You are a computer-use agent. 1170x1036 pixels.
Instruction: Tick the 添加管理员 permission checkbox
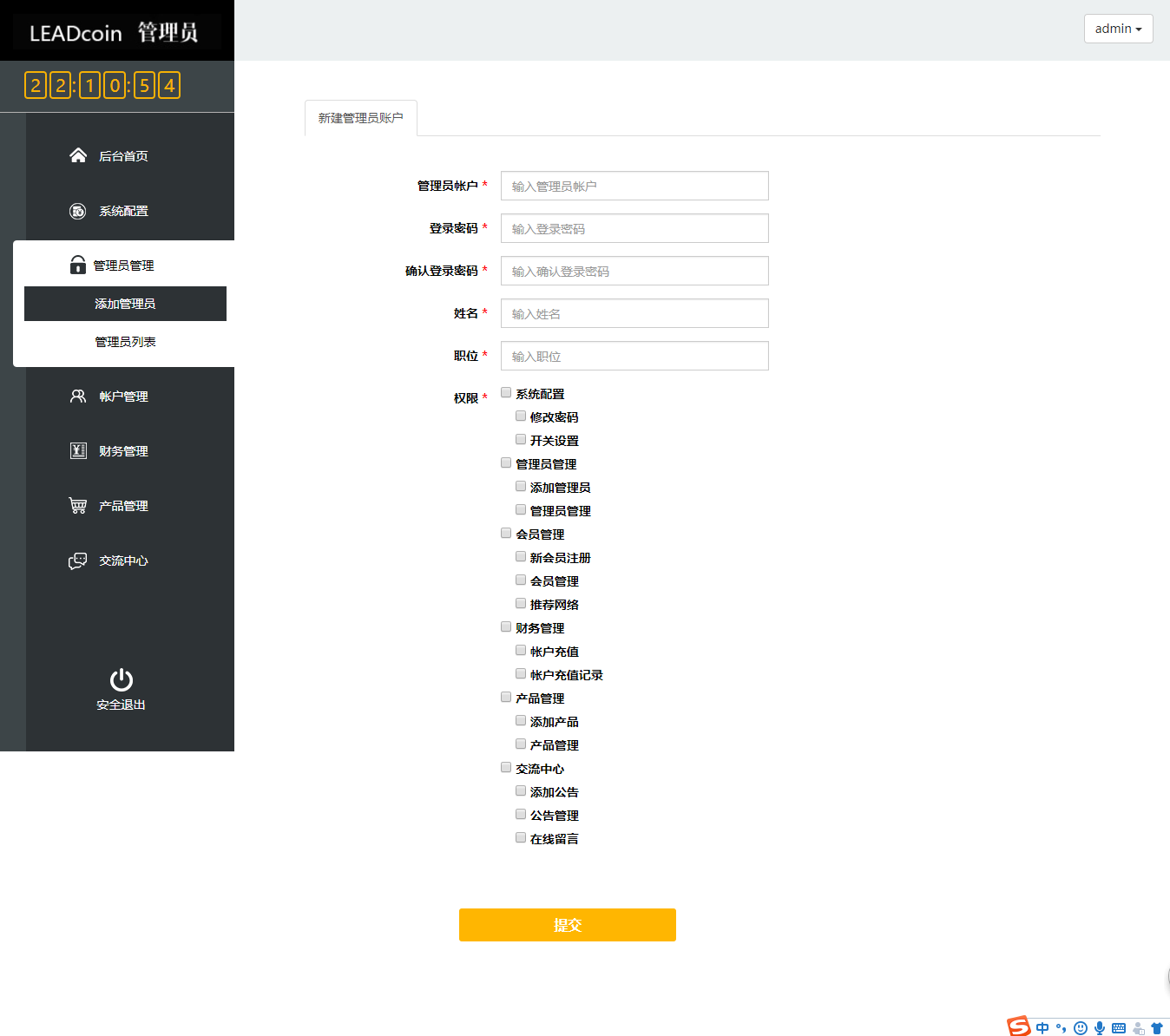click(x=521, y=487)
